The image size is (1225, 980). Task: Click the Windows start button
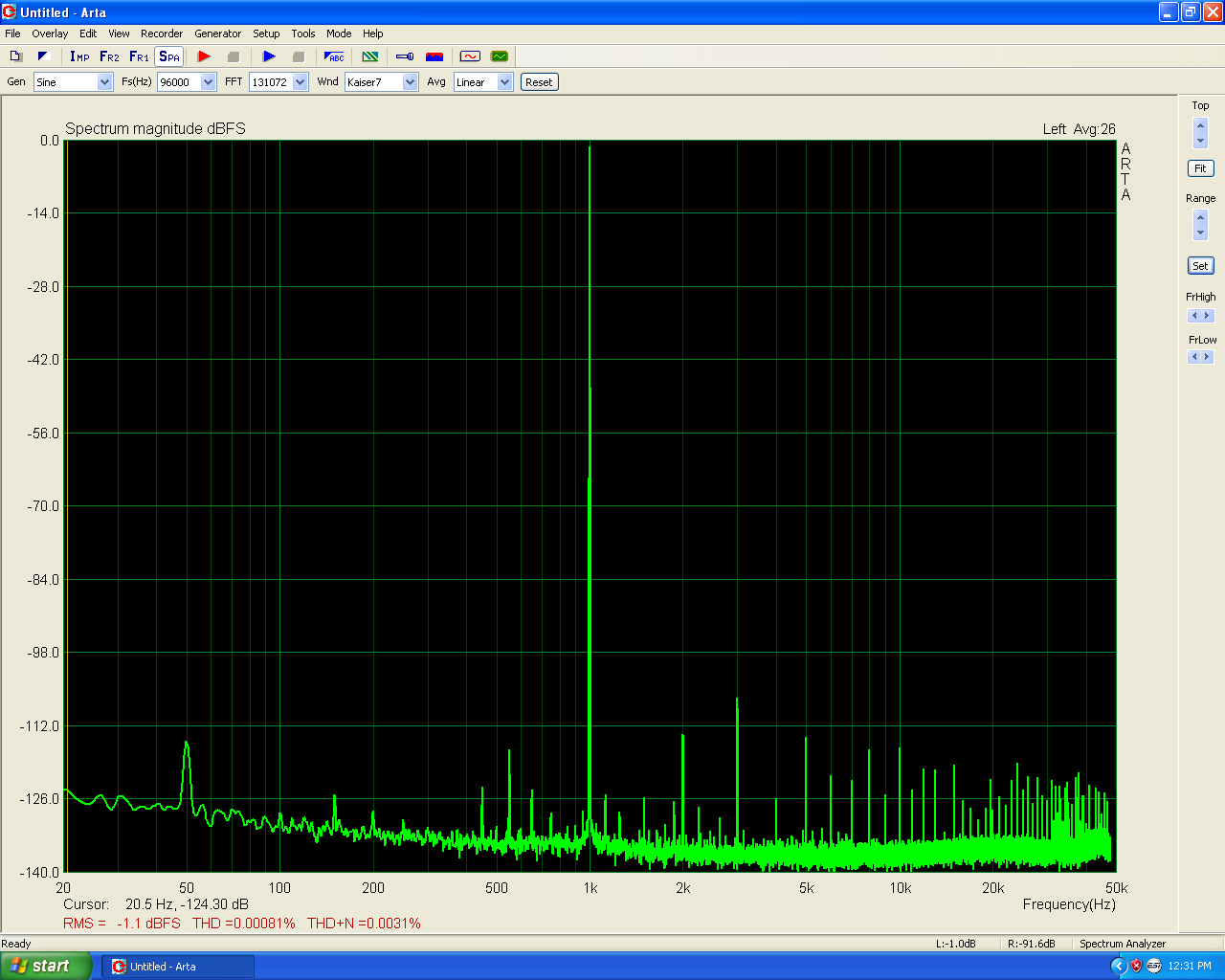point(46,966)
